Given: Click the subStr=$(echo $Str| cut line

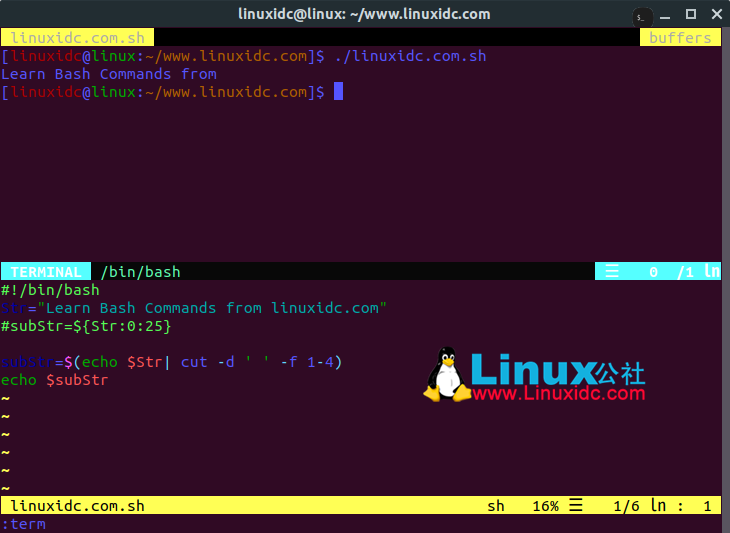Looking at the screenshot, I should pos(171,362).
